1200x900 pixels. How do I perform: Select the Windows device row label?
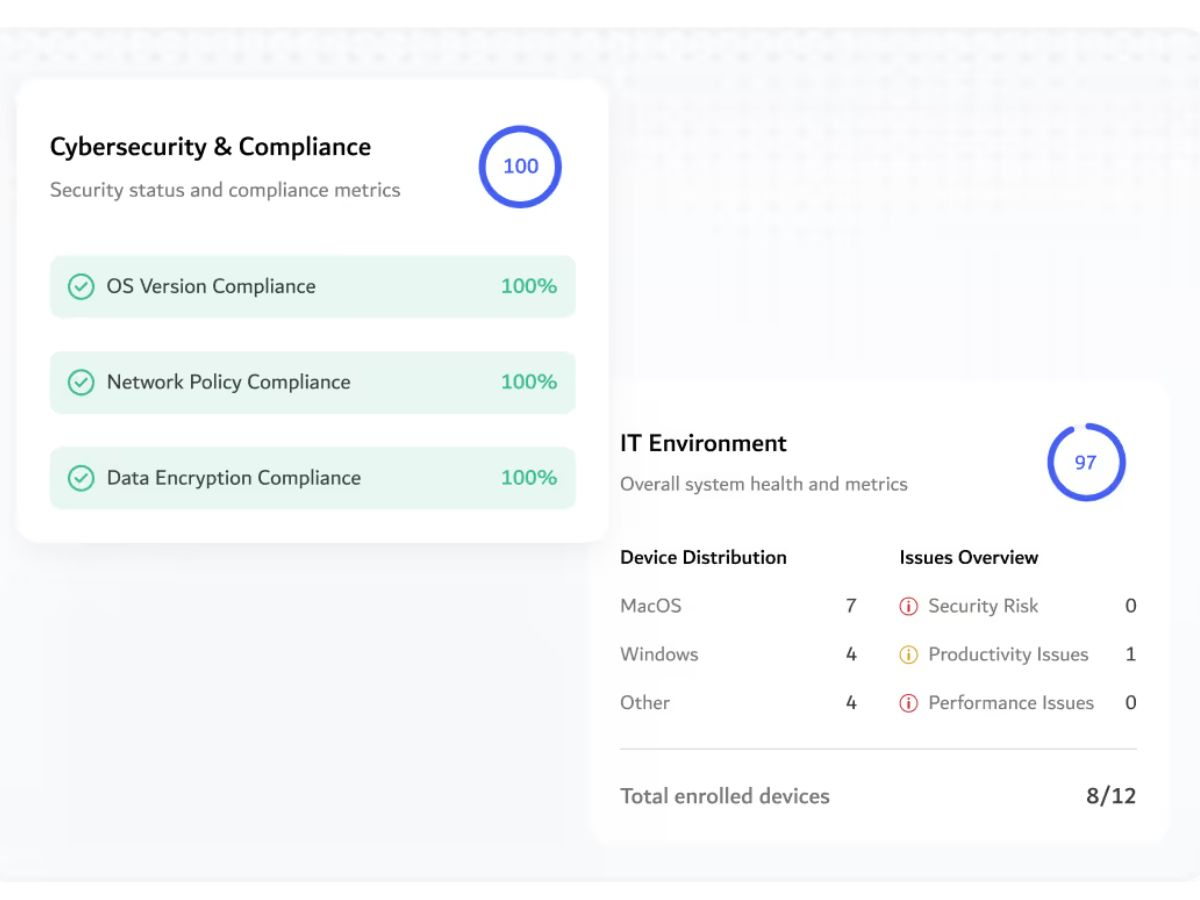(x=659, y=654)
